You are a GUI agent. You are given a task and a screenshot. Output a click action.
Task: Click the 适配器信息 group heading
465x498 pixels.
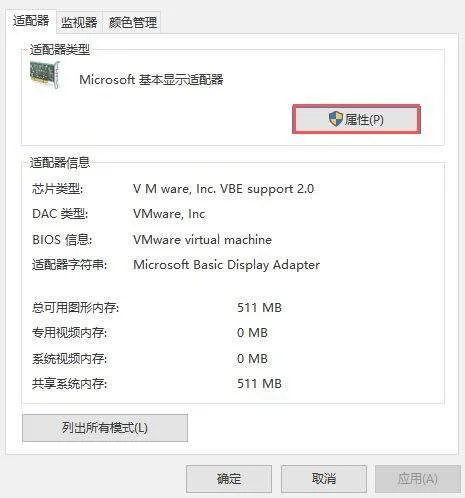click(60, 163)
